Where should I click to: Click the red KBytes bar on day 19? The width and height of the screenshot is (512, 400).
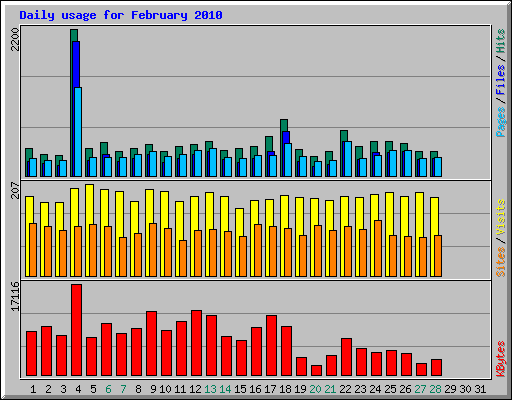[301, 367]
